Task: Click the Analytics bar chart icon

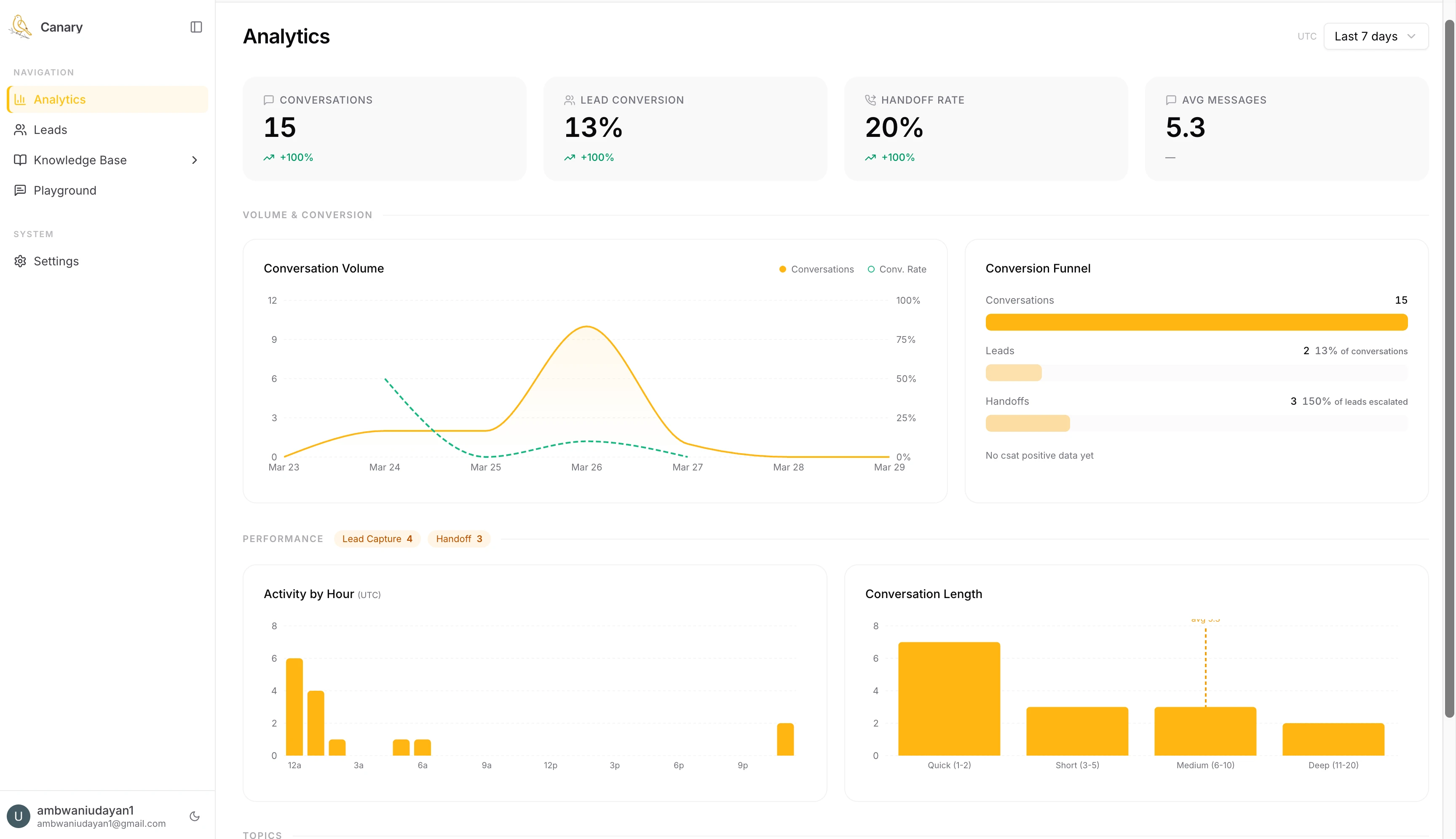Action: 20,99
